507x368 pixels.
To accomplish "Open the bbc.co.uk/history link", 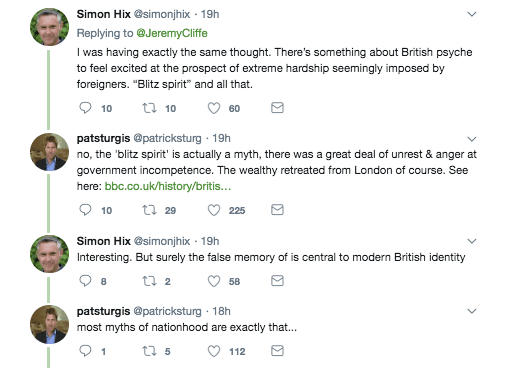I will (168, 186).
